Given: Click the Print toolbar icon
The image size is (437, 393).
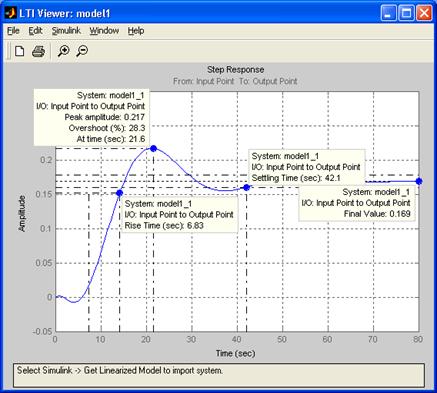Looking at the screenshot, I should (38, 51).
